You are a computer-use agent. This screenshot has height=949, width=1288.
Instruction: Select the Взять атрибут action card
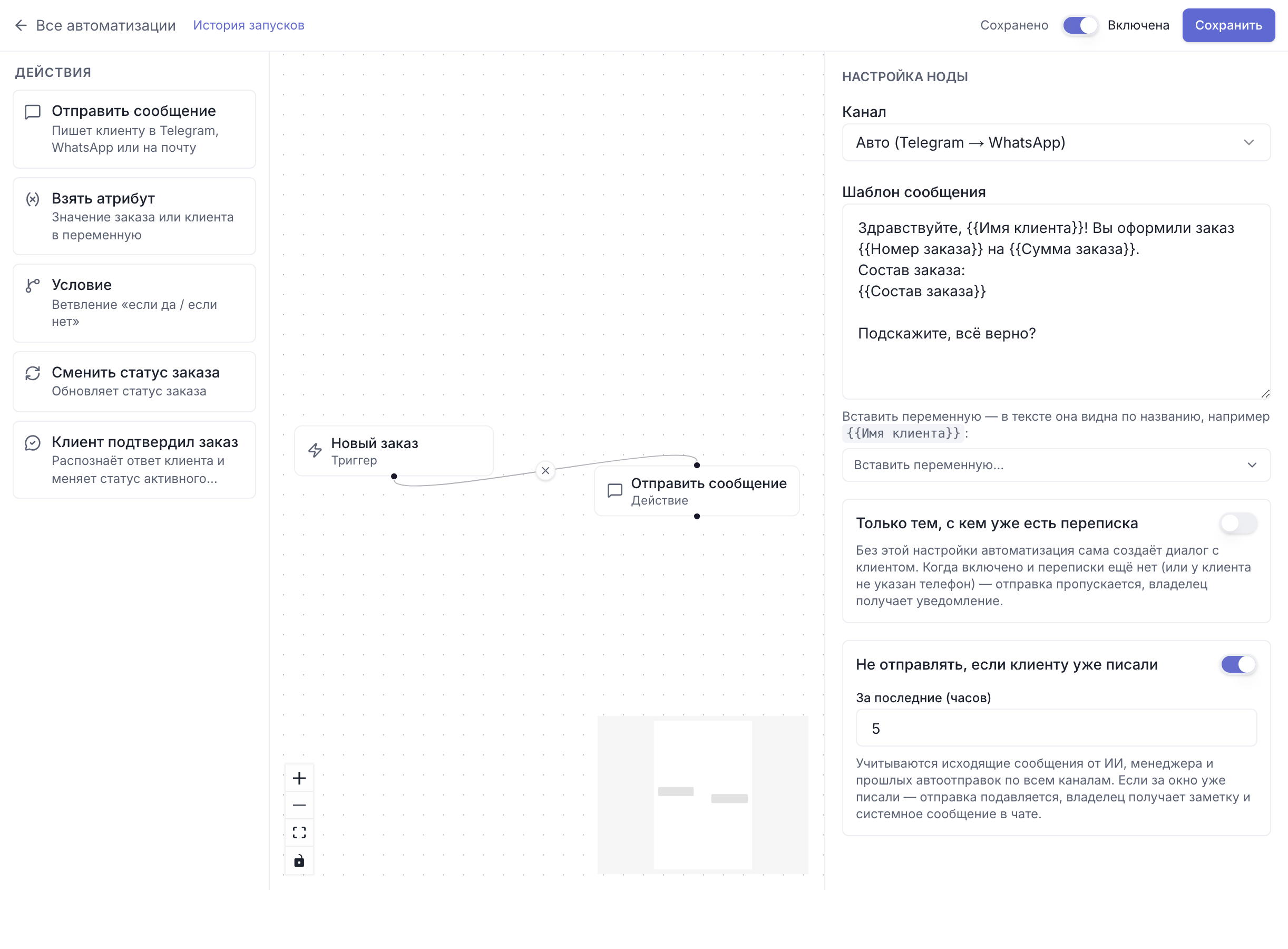pos(134,216)
